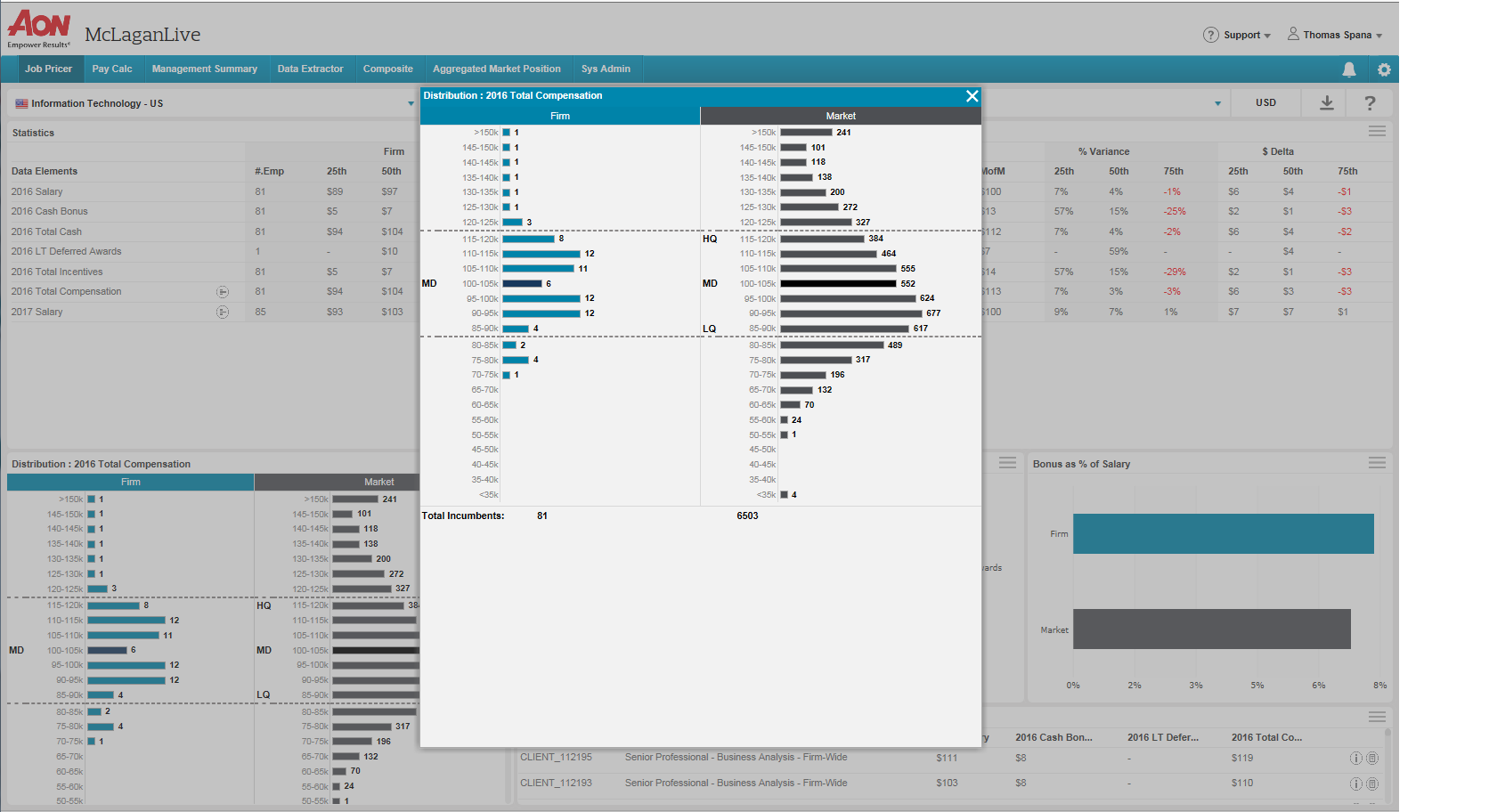Screen dimensions: 1489x812
Task: Open Statistics panel hamburger menu
Action: coord(1377,131)
